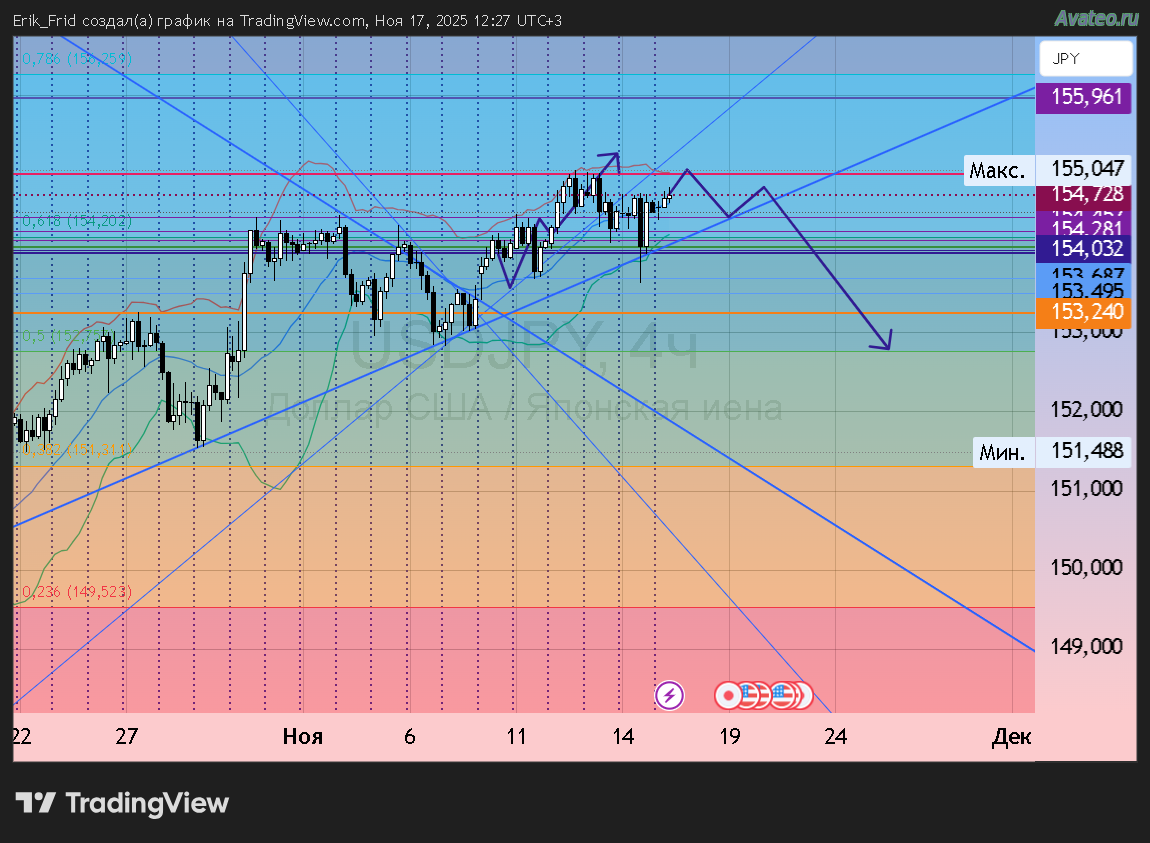Open the Avateo.ru watermark link
This screenshot has height=843, width=1150.
pyautogui.click(x=1096, y=17)
